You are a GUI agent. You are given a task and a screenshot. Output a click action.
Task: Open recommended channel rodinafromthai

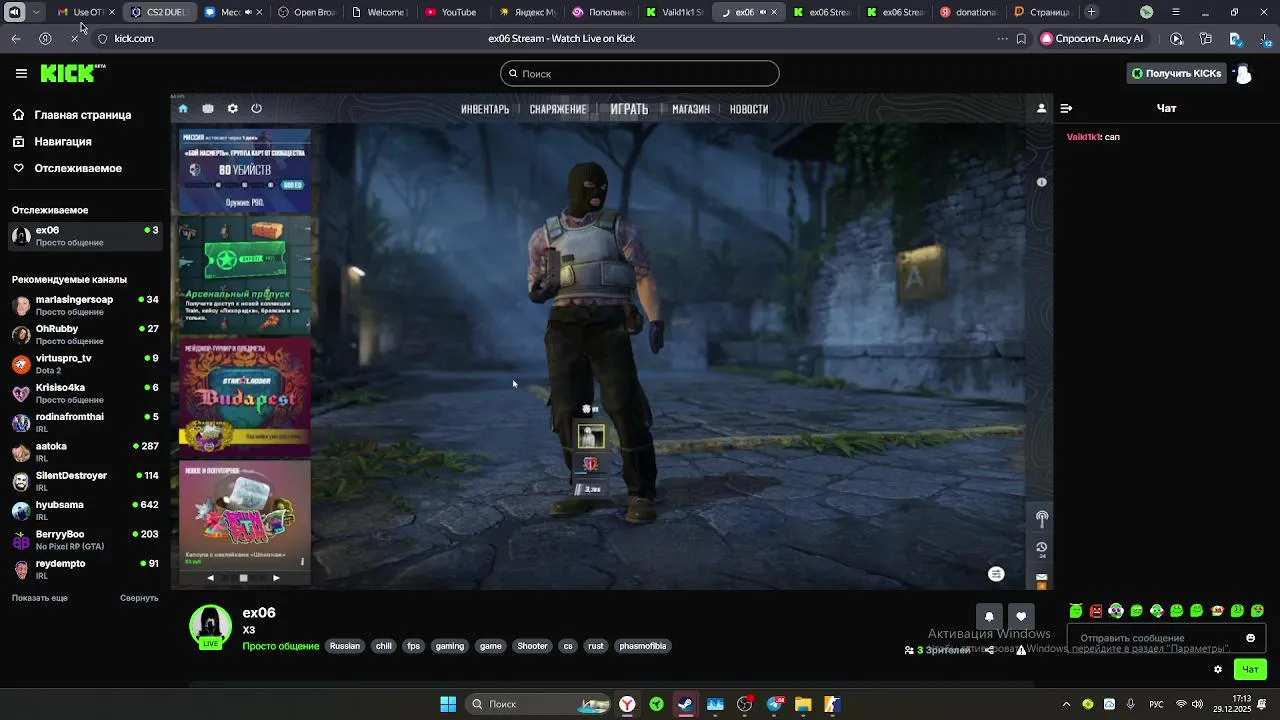pos(85,422)
